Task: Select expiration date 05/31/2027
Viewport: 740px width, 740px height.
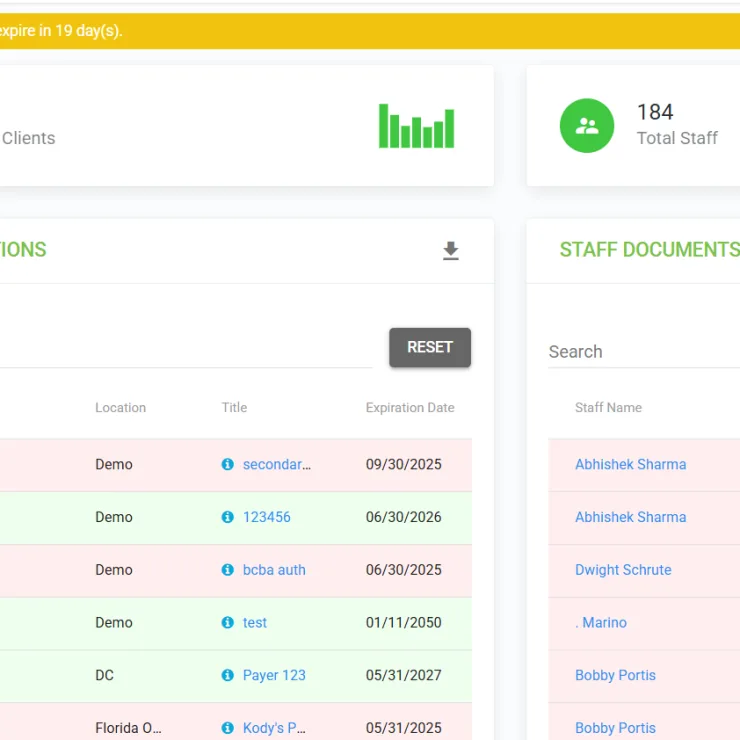Action: (404, 675)
